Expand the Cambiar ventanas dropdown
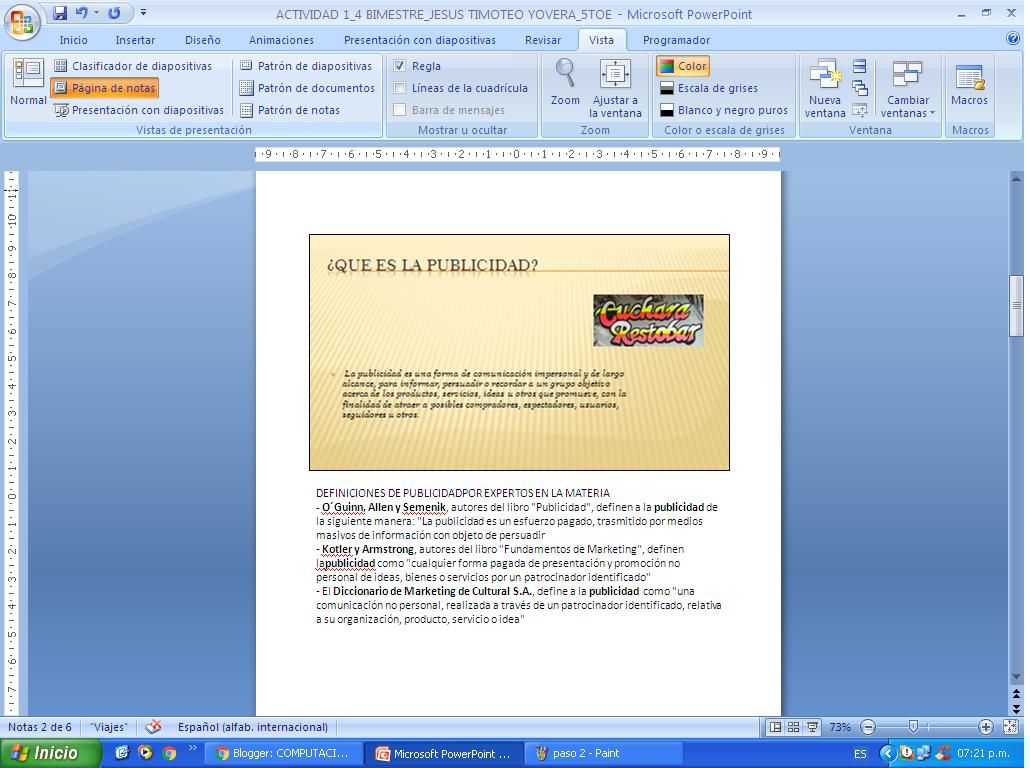Viewport: 1030px width, 768px height. coord(908,88)
